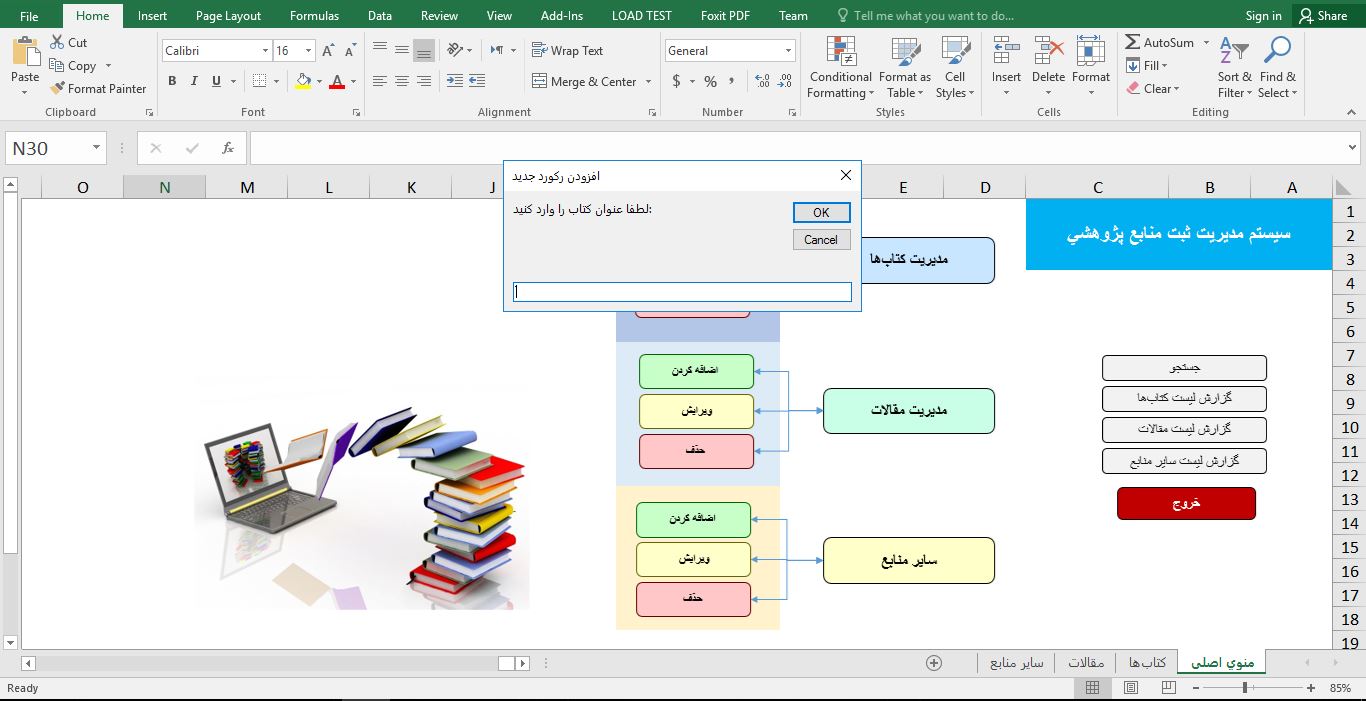
Task: Switch to the مقالات sheet tab
Action: [x=1086, y=663]
